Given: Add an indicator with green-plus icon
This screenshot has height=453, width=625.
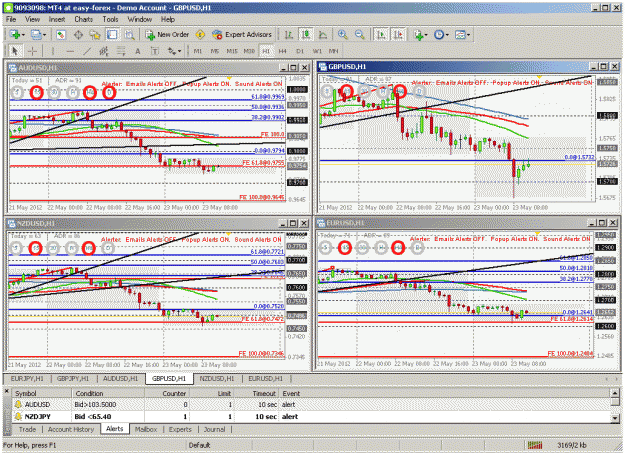Looking at the screenshot, I should click(418, 35).
